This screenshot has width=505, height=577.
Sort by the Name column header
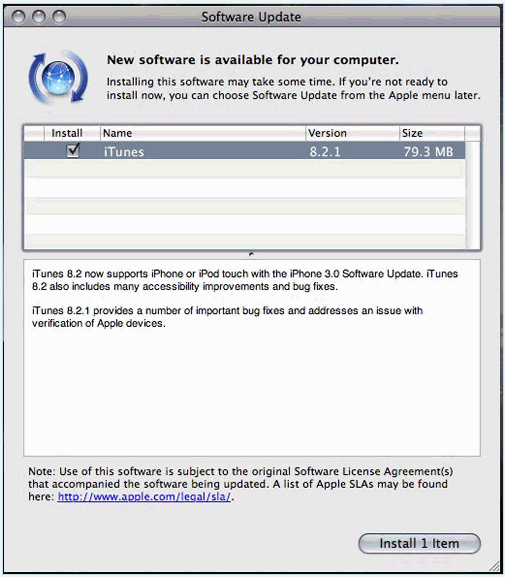202,133
